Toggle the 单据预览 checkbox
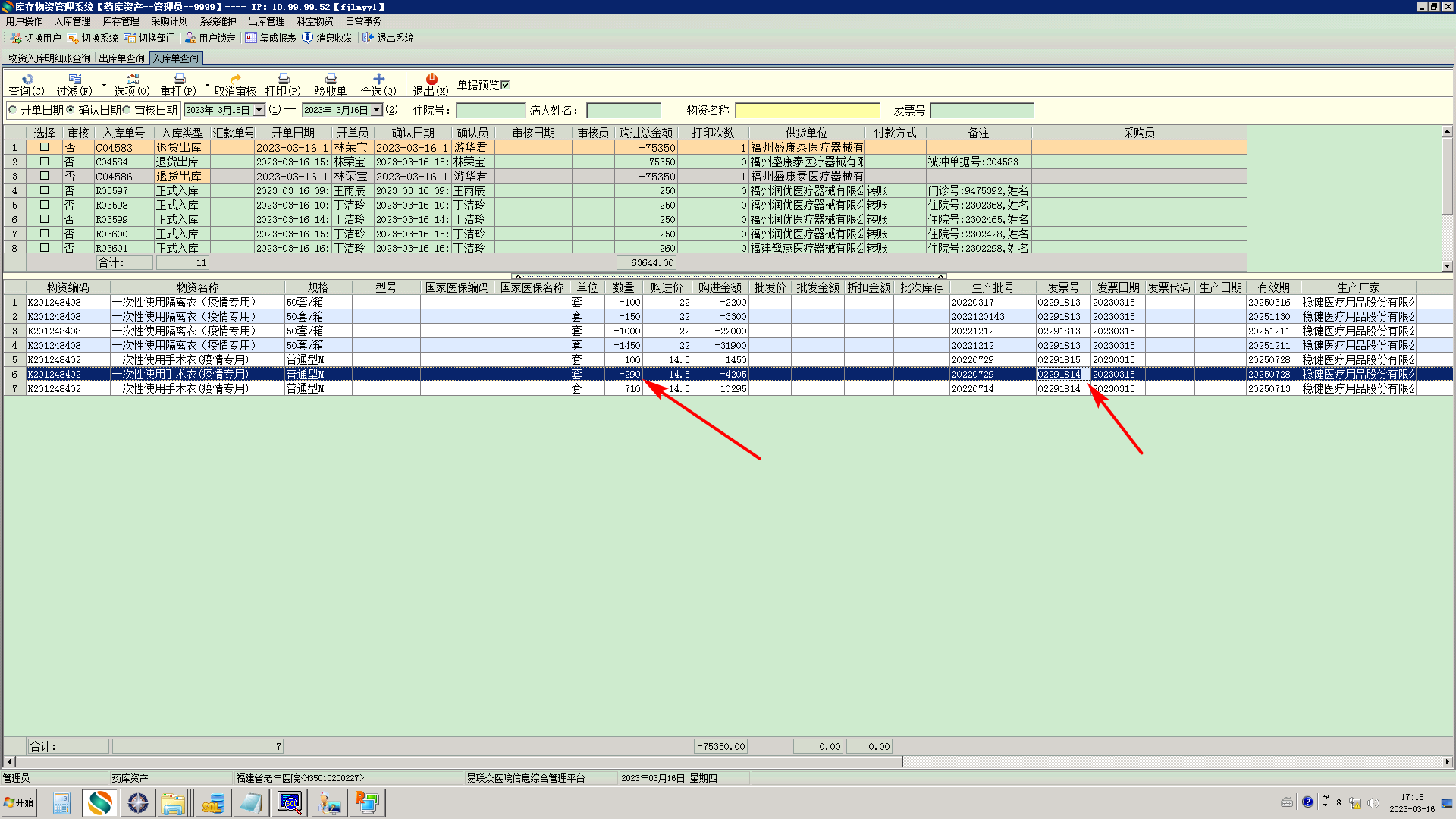The image size is (1456, 819). 505,85
